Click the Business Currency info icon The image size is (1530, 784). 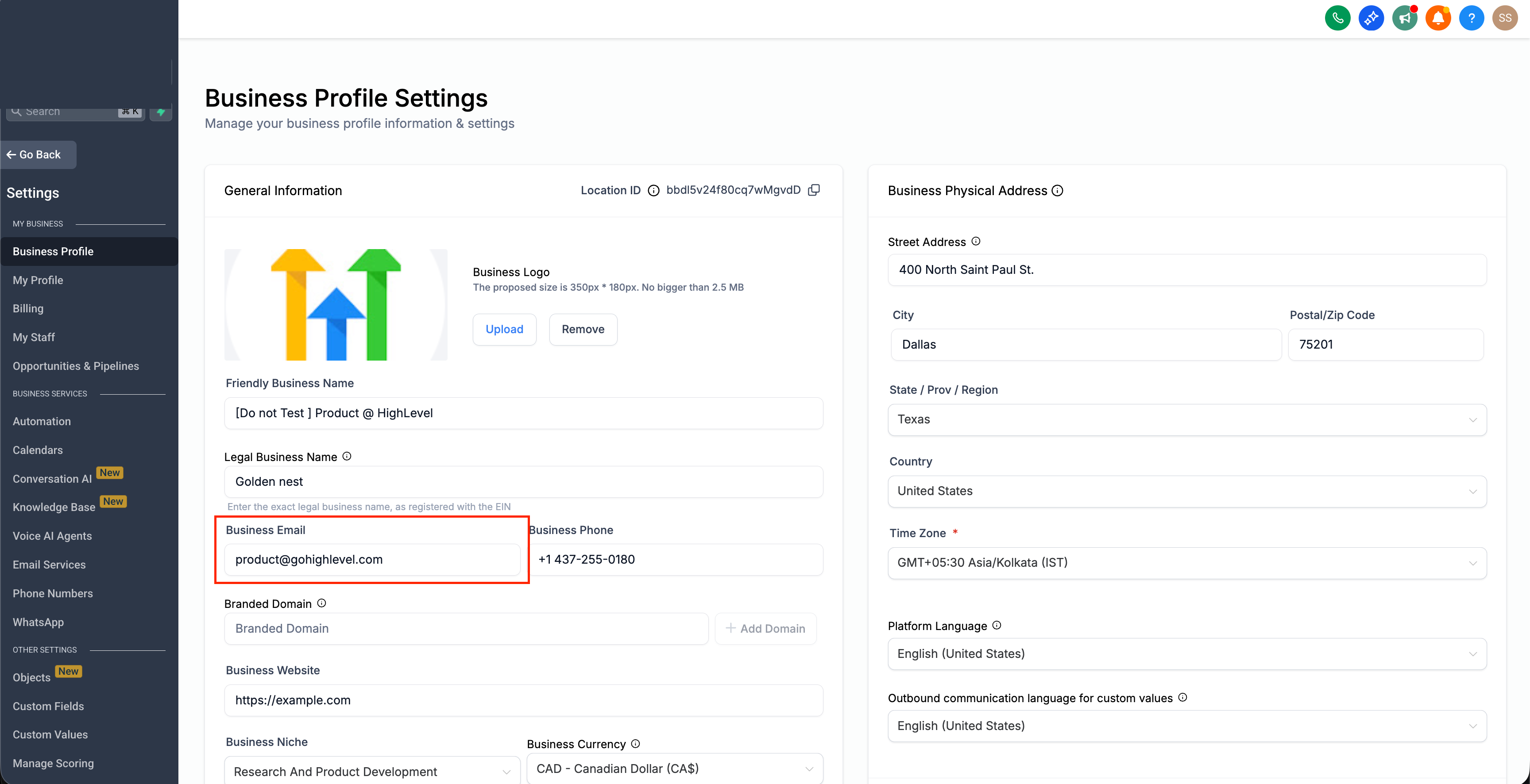coord(636,743)
